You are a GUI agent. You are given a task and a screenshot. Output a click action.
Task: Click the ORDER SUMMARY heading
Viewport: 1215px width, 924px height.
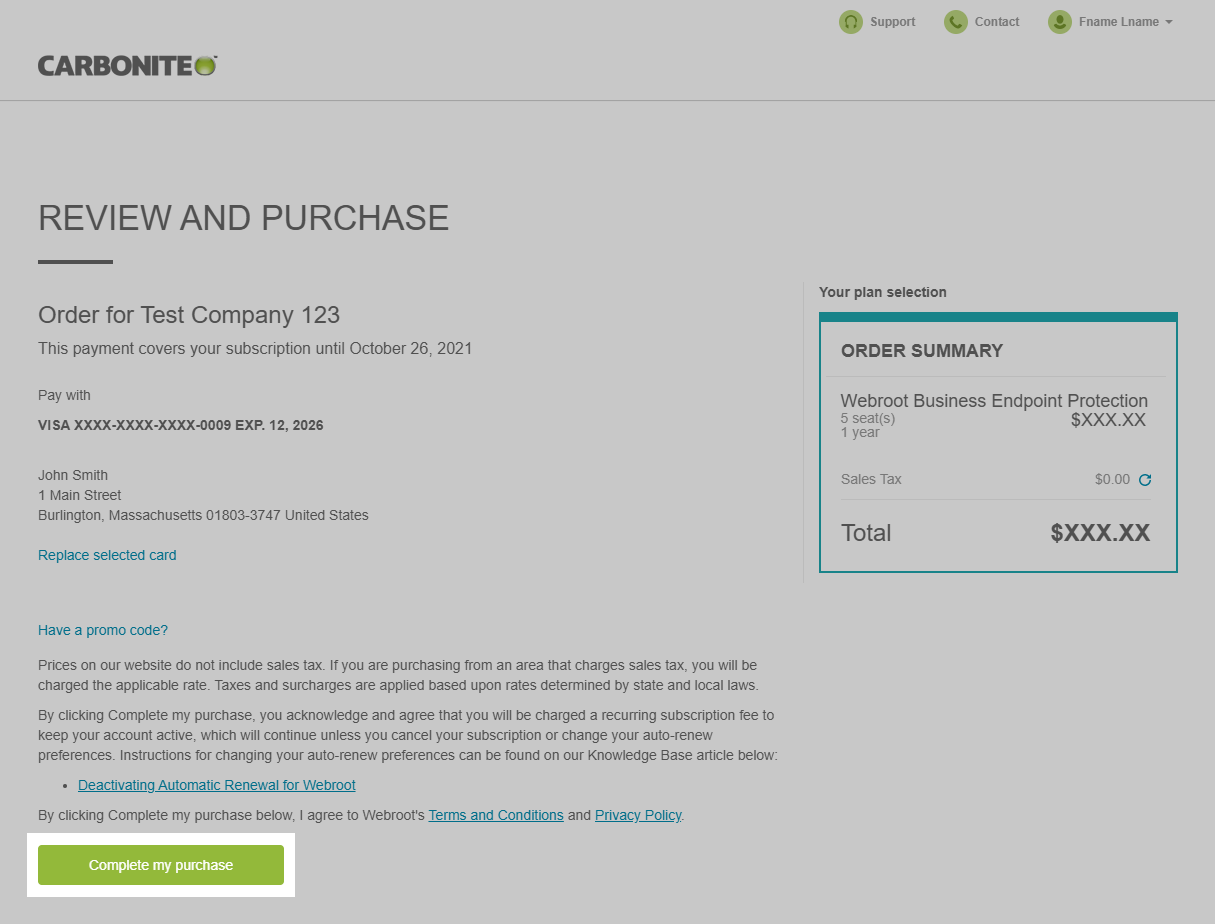(921, 351)
